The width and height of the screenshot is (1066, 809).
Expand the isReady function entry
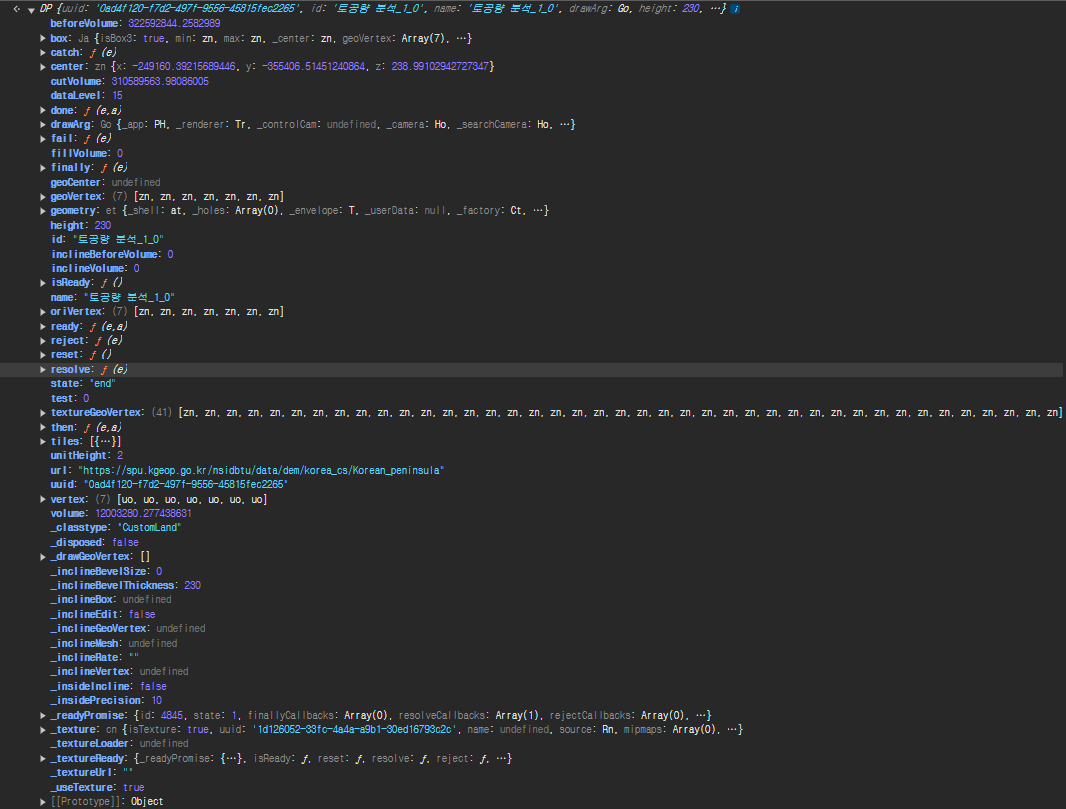tap(43, 283)
